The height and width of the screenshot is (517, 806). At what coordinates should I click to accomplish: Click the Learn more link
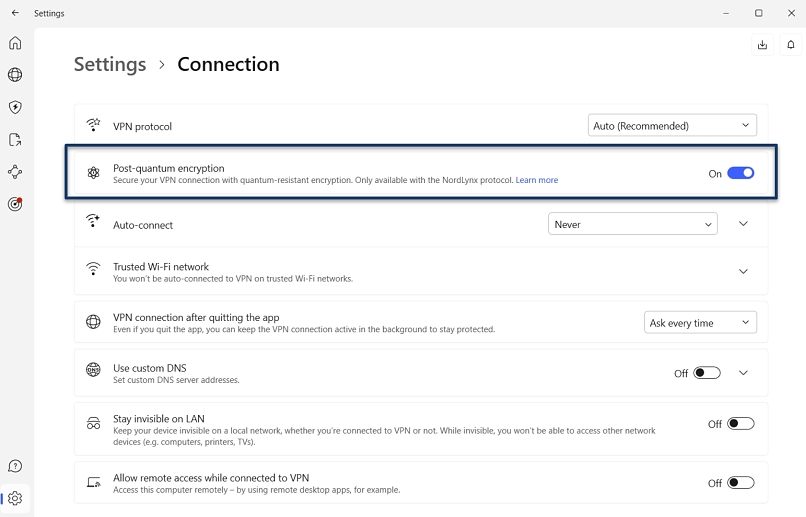(537, 181)
